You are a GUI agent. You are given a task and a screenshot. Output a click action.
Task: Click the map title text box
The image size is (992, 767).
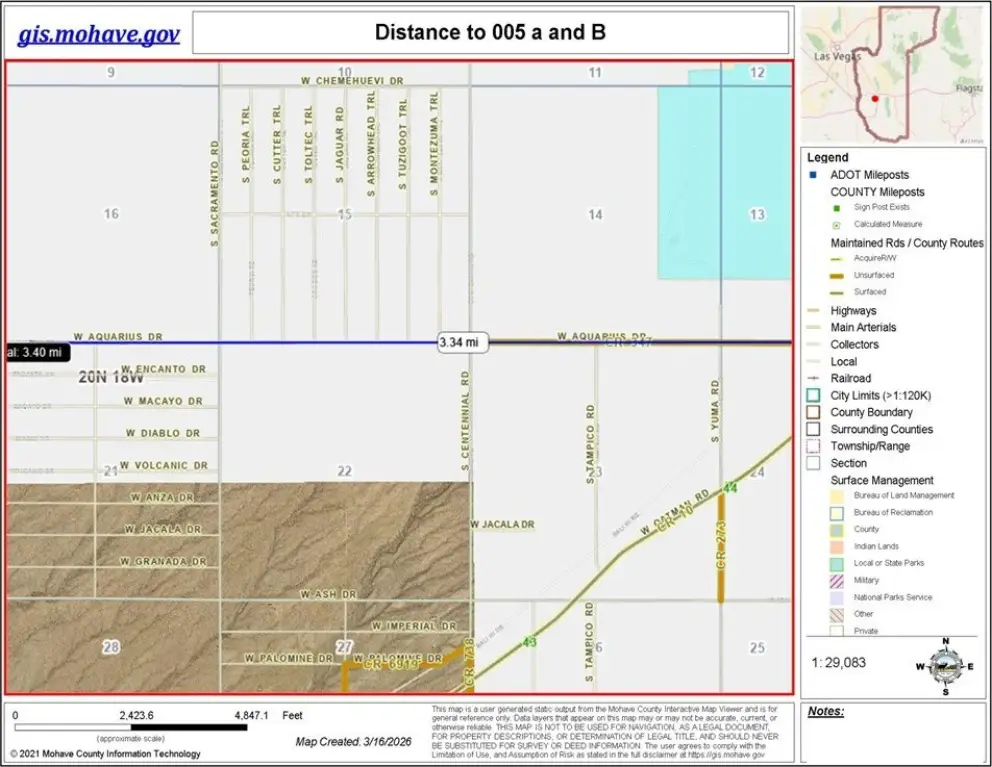tap(490, 32)
